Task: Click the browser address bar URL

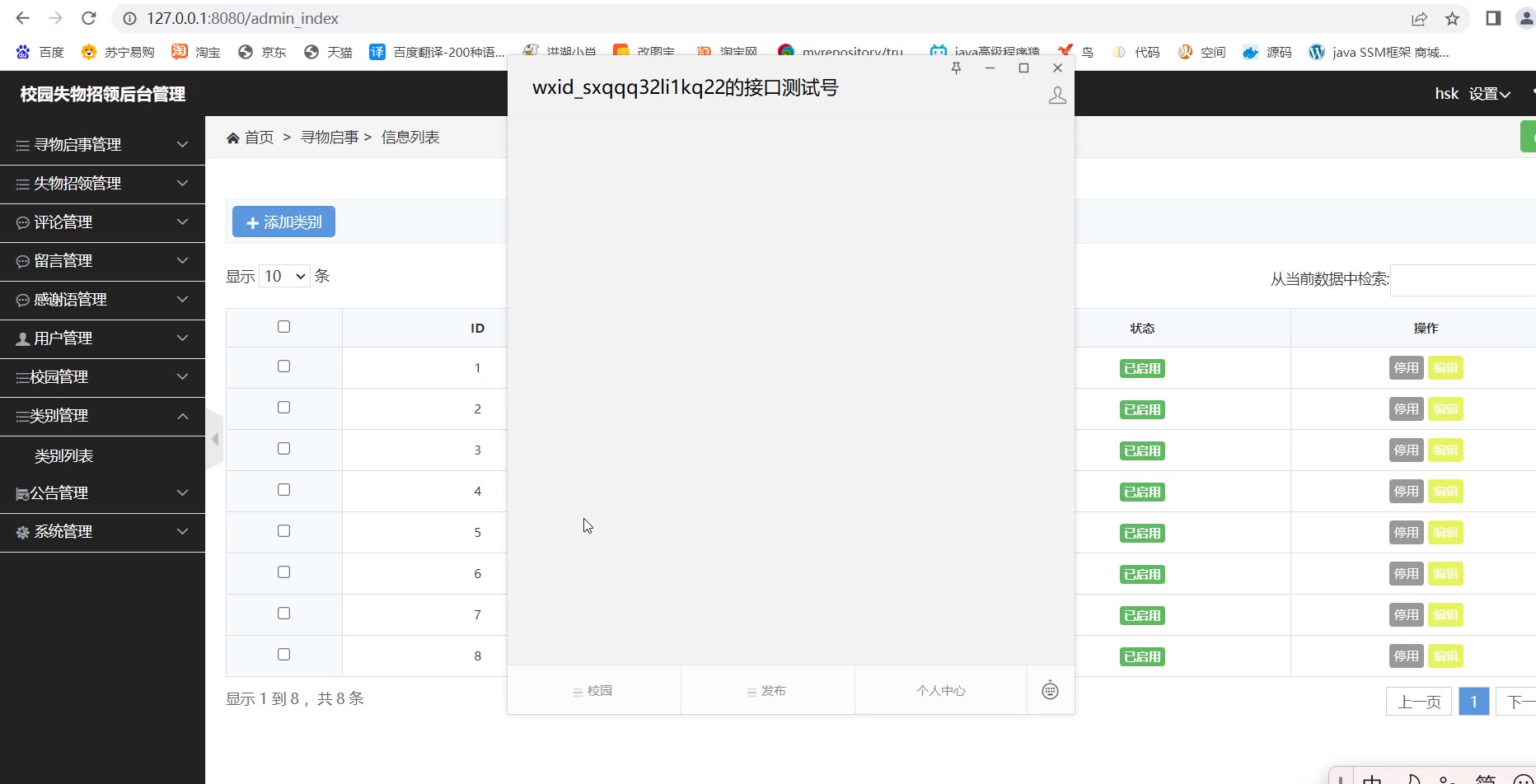Action: pyautogui.click(x=242, y=18)
